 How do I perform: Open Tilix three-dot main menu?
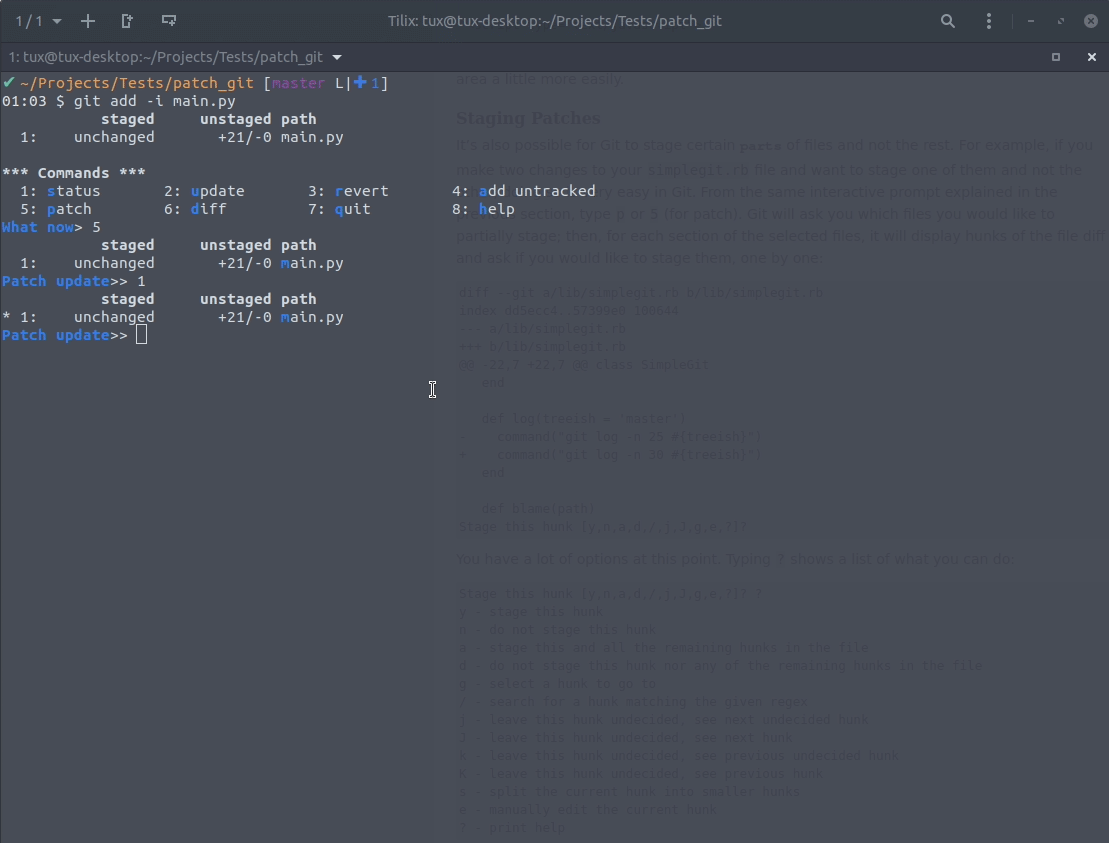pyautogui.click(x=989, y=21)
